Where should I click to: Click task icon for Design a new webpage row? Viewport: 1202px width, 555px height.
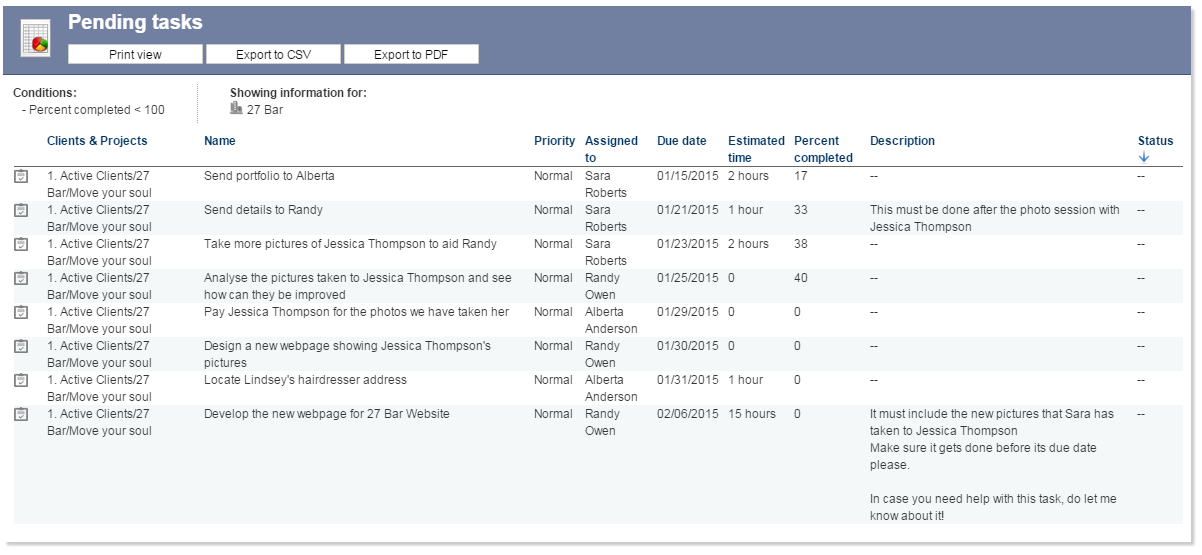click(21, 346)
